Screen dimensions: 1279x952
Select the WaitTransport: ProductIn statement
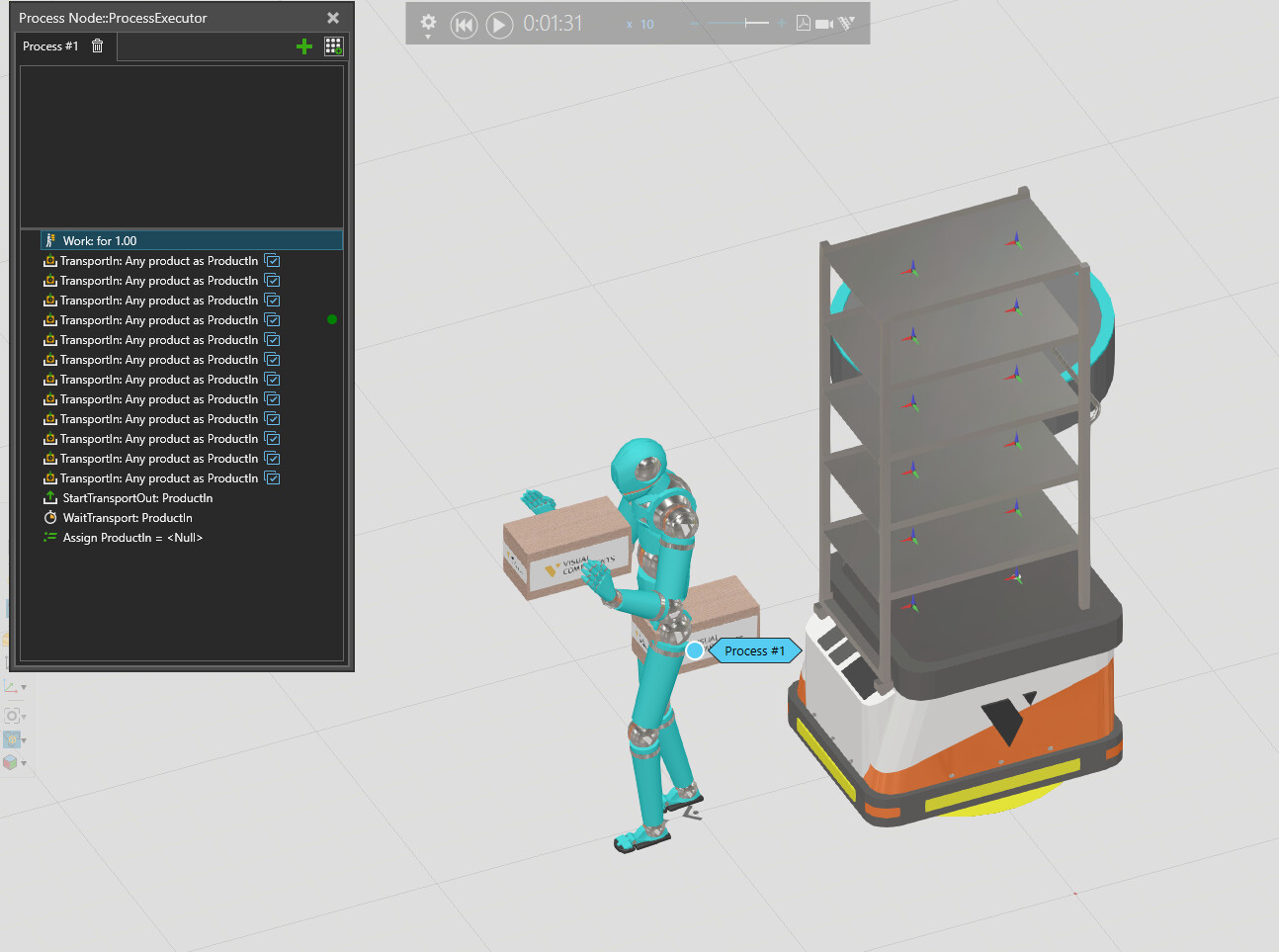128,518
